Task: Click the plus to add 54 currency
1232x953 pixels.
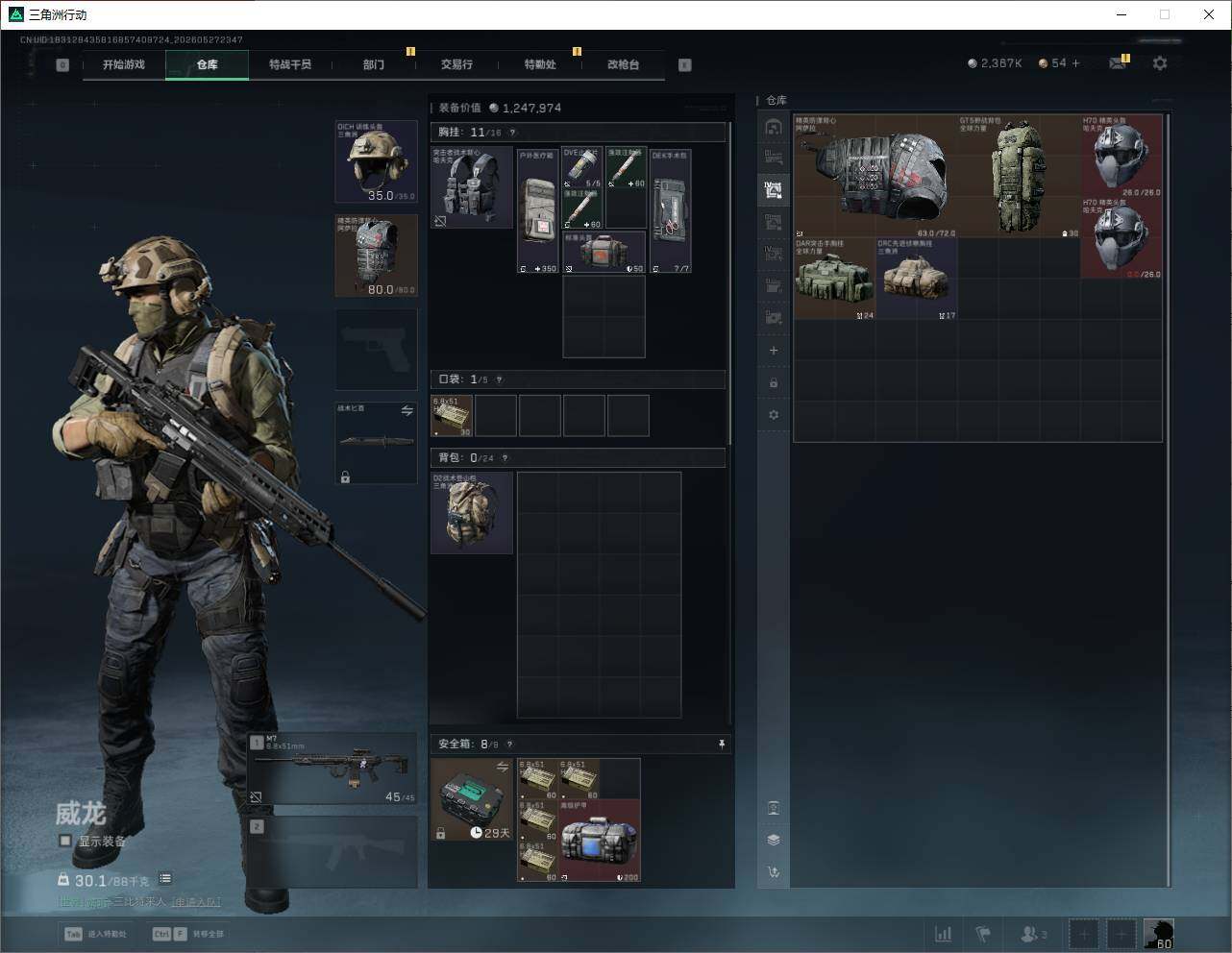Action: coord(1075,63)
